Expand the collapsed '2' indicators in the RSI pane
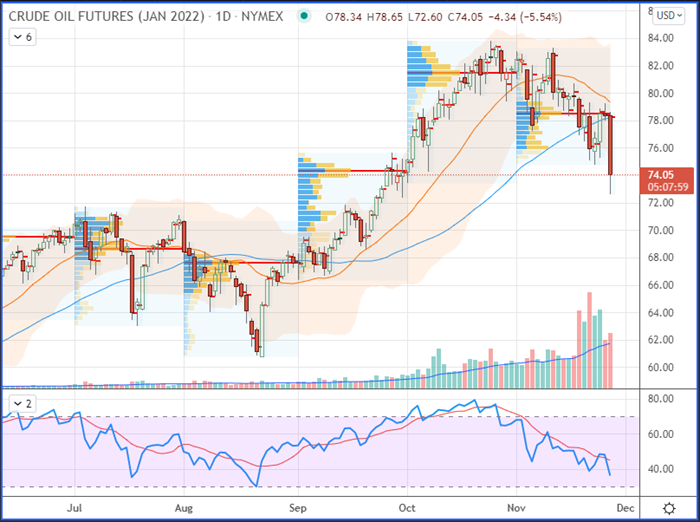 pos(23,404)
